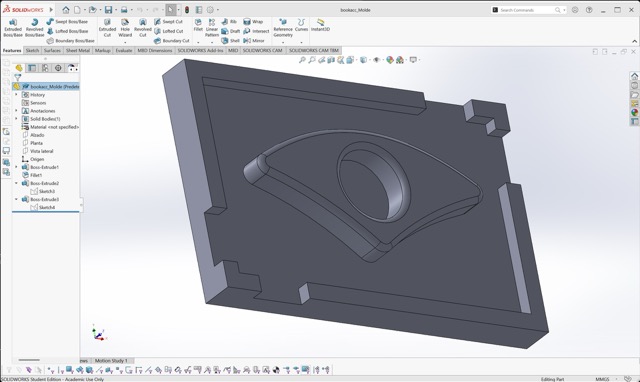Switch to the Surfaces ribbon tab
This screenshot has width=640, height=382.
tap(52, 51)
